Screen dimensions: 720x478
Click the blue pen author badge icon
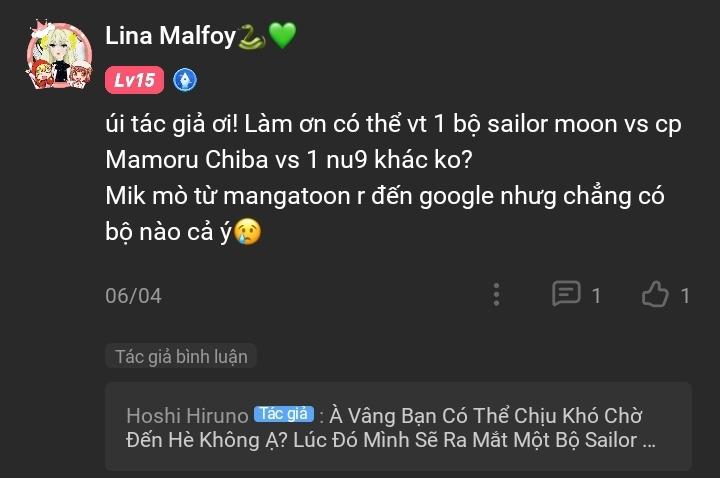click(x=185, y=80)
